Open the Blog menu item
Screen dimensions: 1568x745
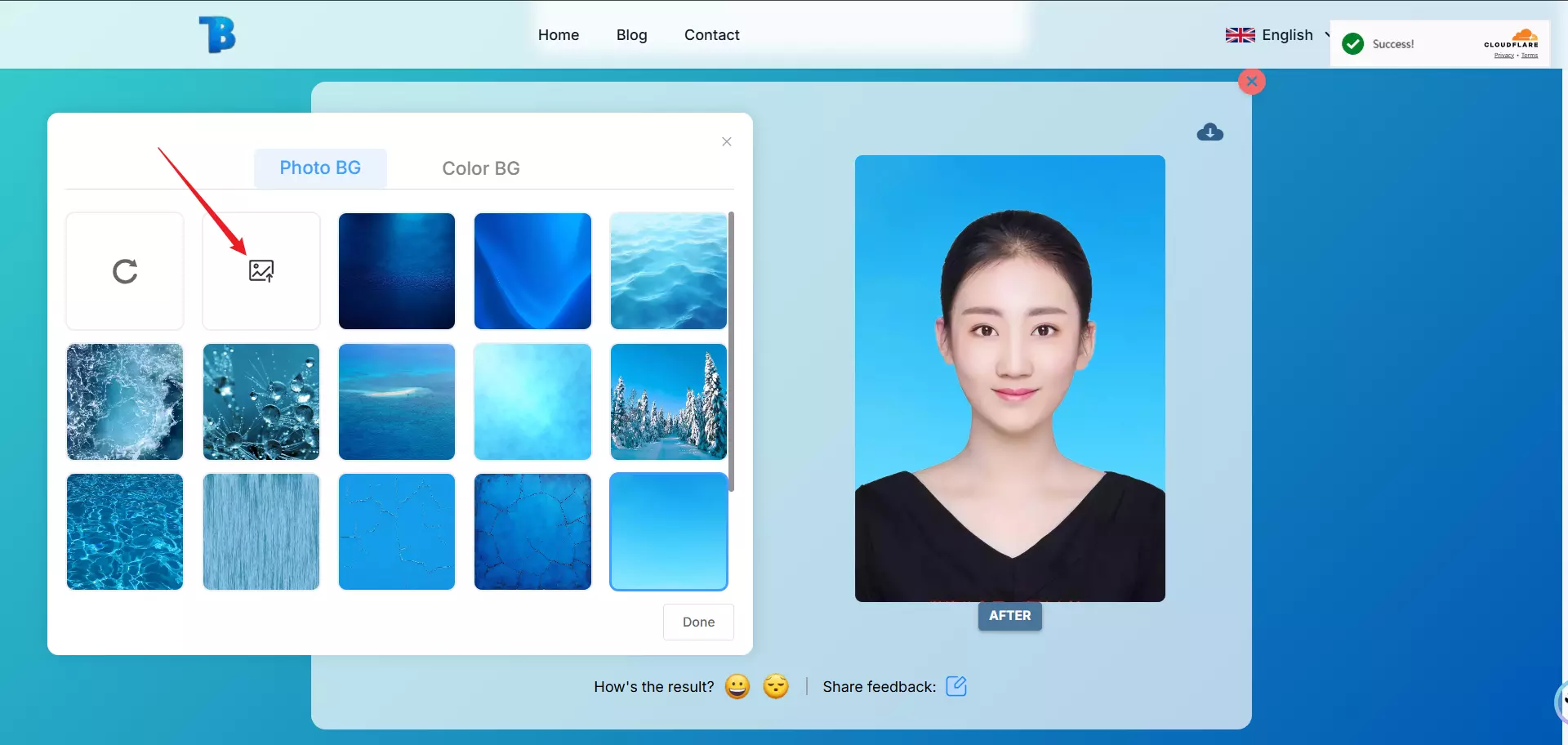coord(631,35)
